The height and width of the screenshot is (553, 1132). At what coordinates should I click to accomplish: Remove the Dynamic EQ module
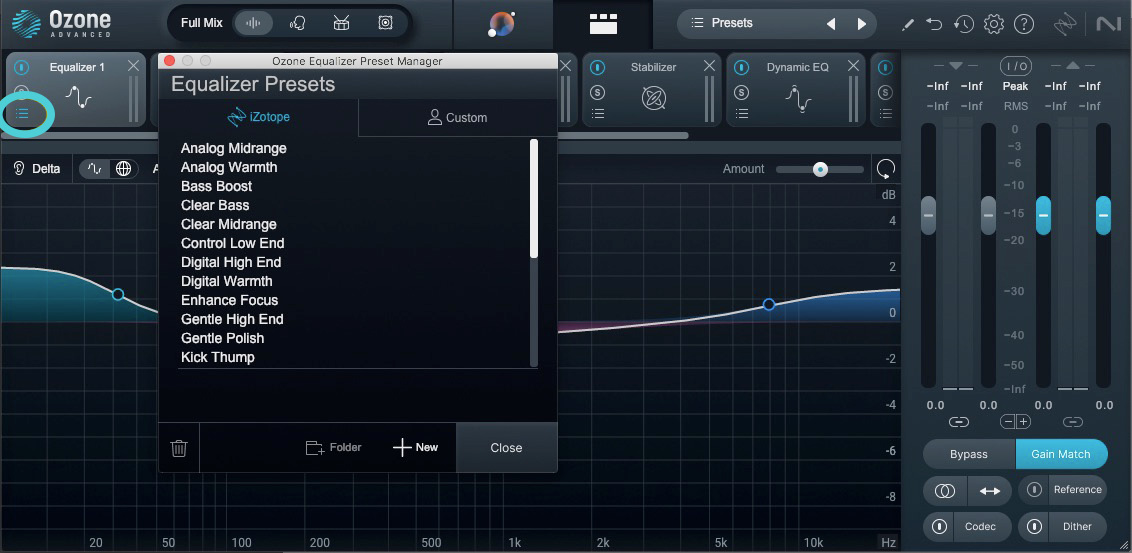pyautogui.click(x=854, y=66)
